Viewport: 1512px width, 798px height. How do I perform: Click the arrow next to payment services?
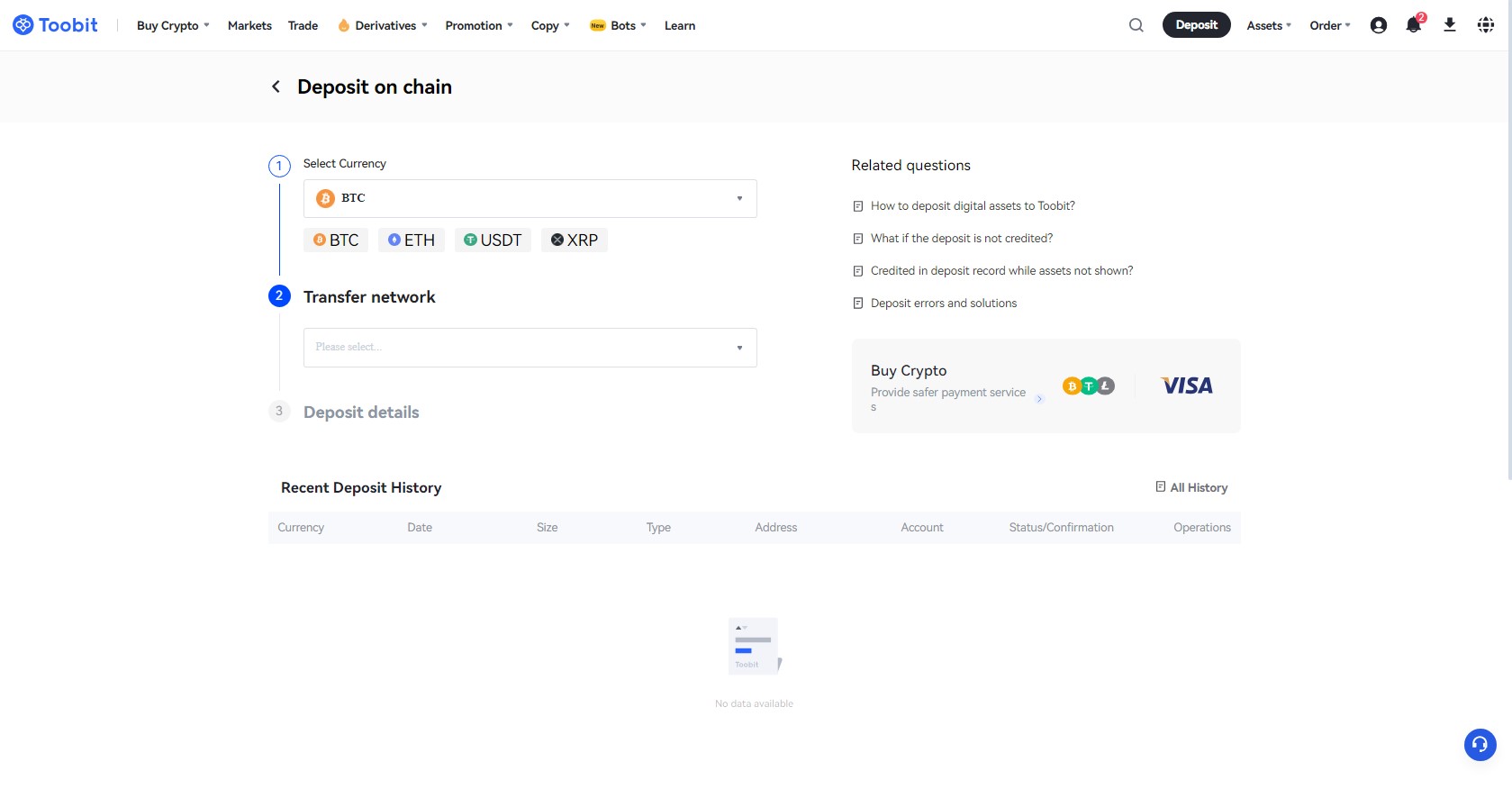click(x=1039, y=399)
